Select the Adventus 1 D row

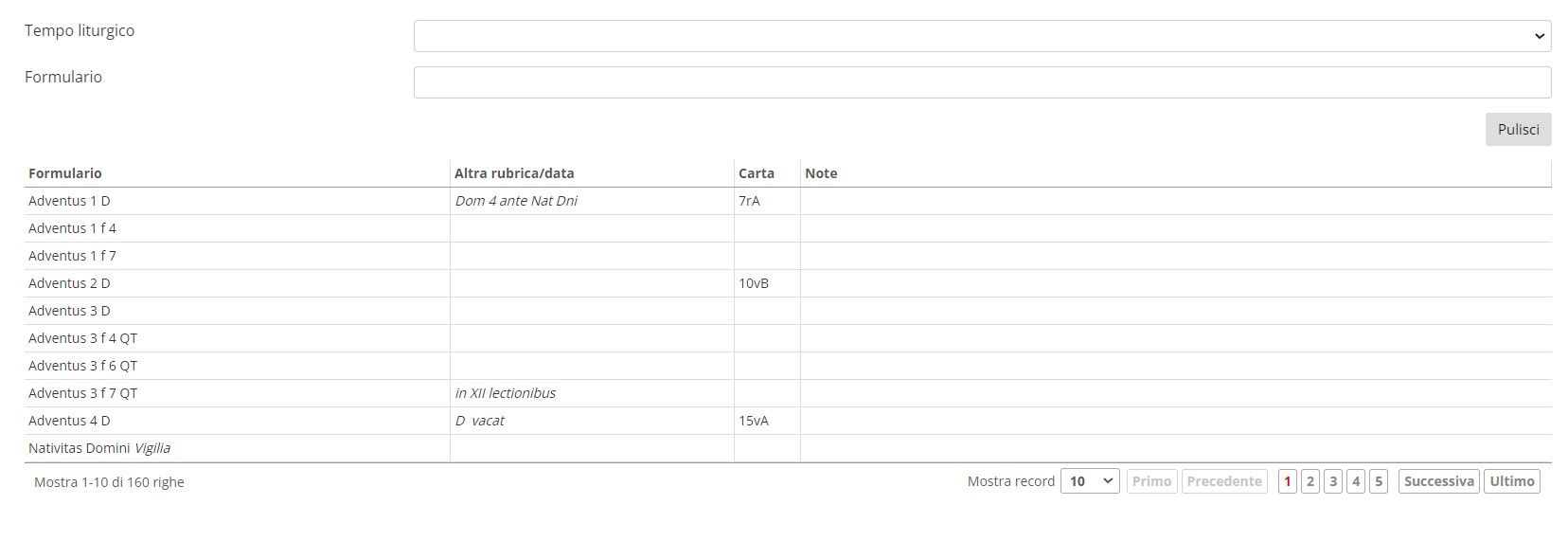pos(69,201)
